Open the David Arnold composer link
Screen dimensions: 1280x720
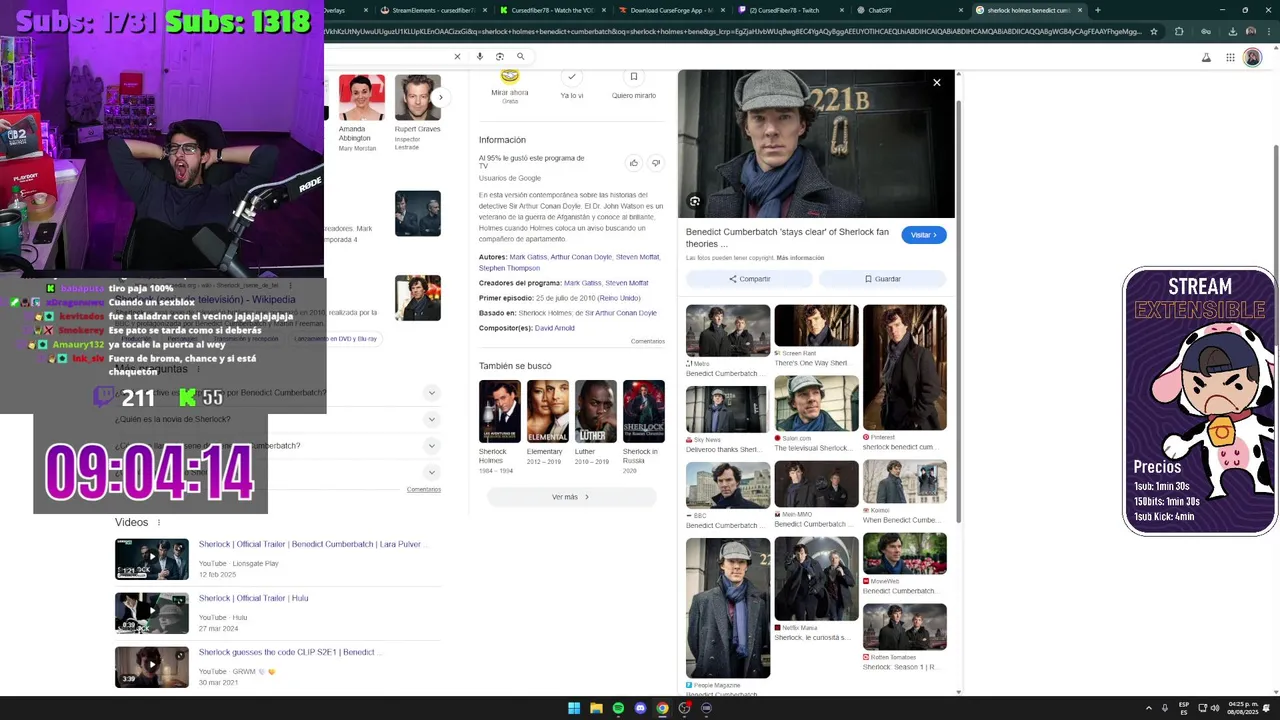pos(554,328)
